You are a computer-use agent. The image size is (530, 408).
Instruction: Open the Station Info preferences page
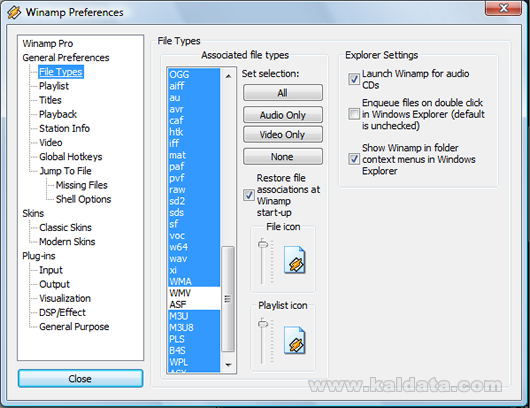pyautogui.click(x=64, y=129)
